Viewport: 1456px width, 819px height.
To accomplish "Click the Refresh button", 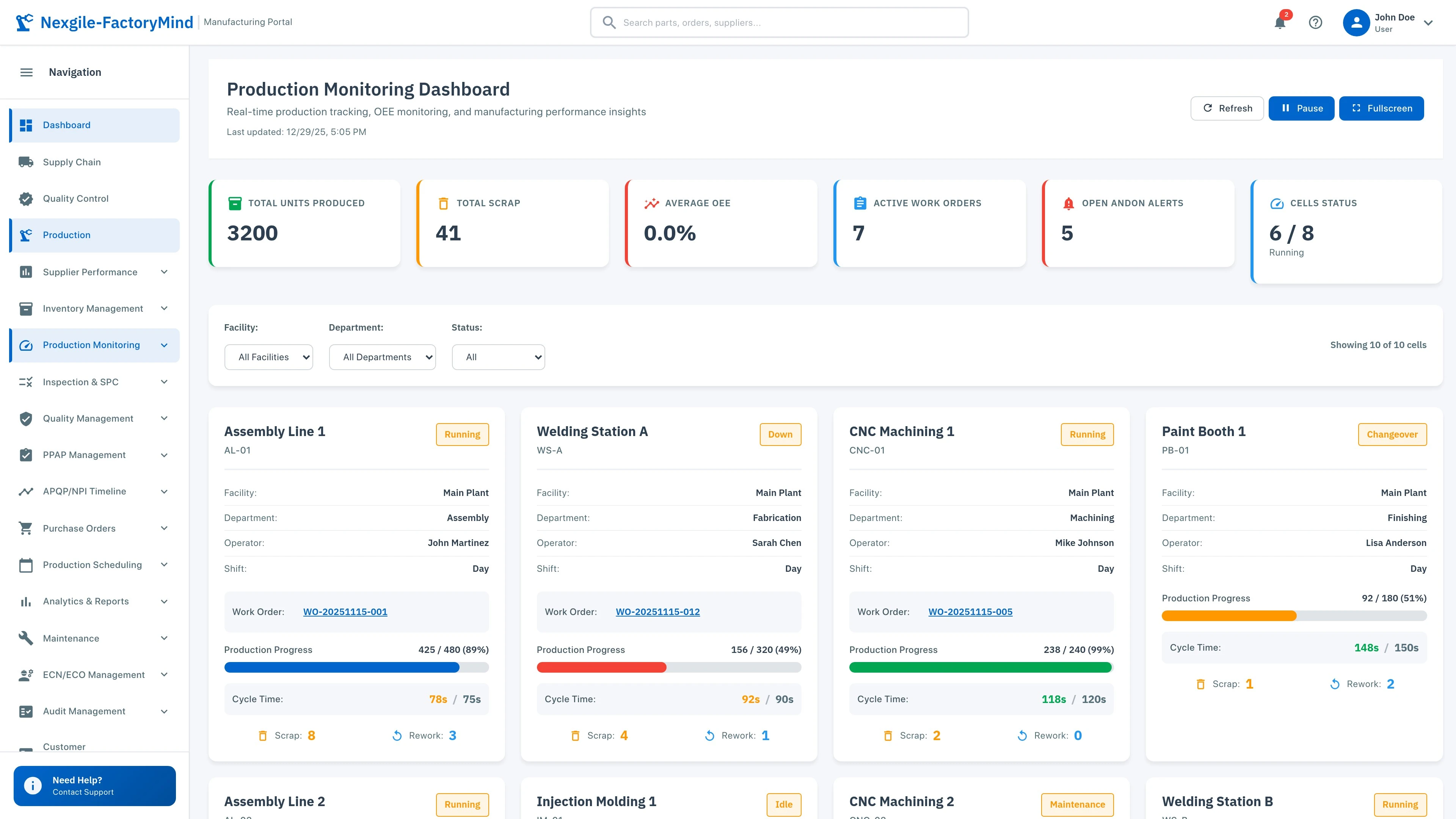I will pos(1227,108).
